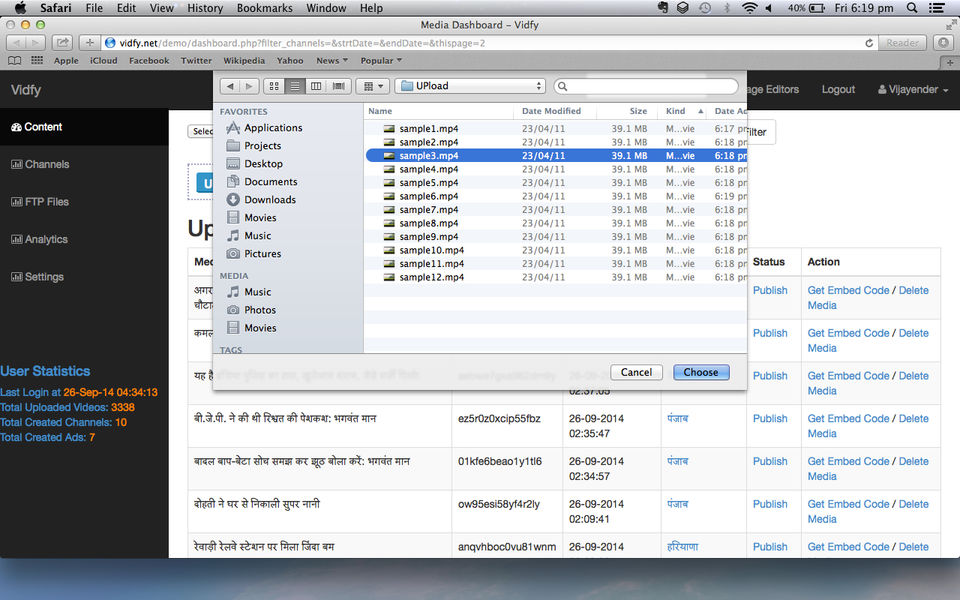The image size is (960, 600).
Task: Reload the page in address bar
Action: (869, 43)
